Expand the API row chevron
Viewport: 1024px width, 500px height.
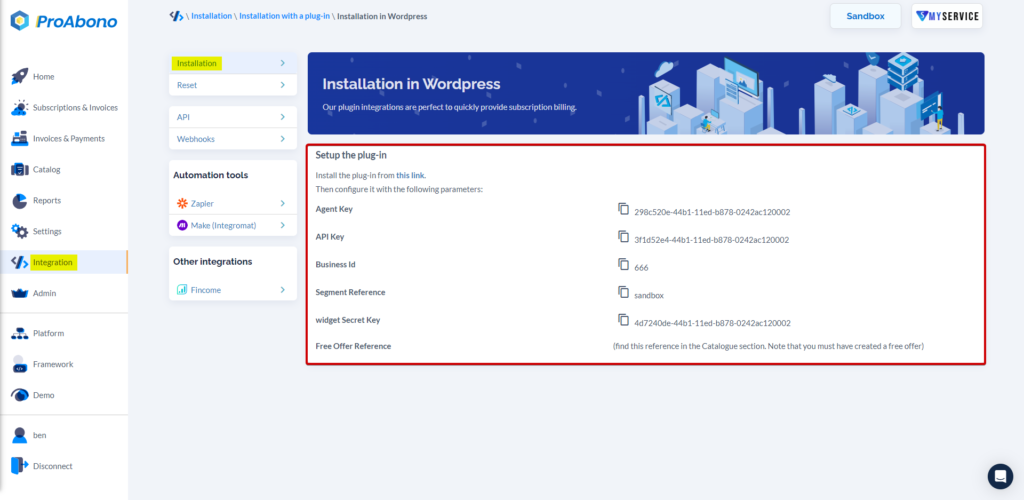(283, 117)
